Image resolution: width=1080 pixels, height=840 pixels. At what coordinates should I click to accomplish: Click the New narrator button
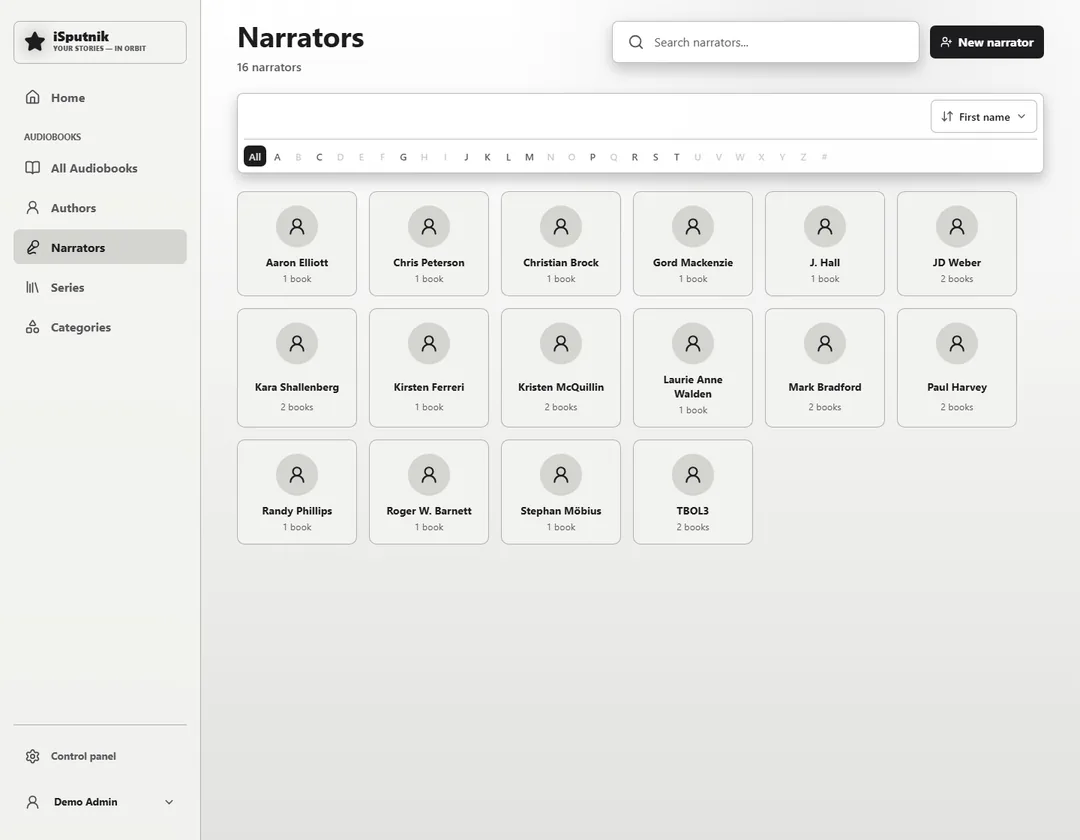click(986, 42)
